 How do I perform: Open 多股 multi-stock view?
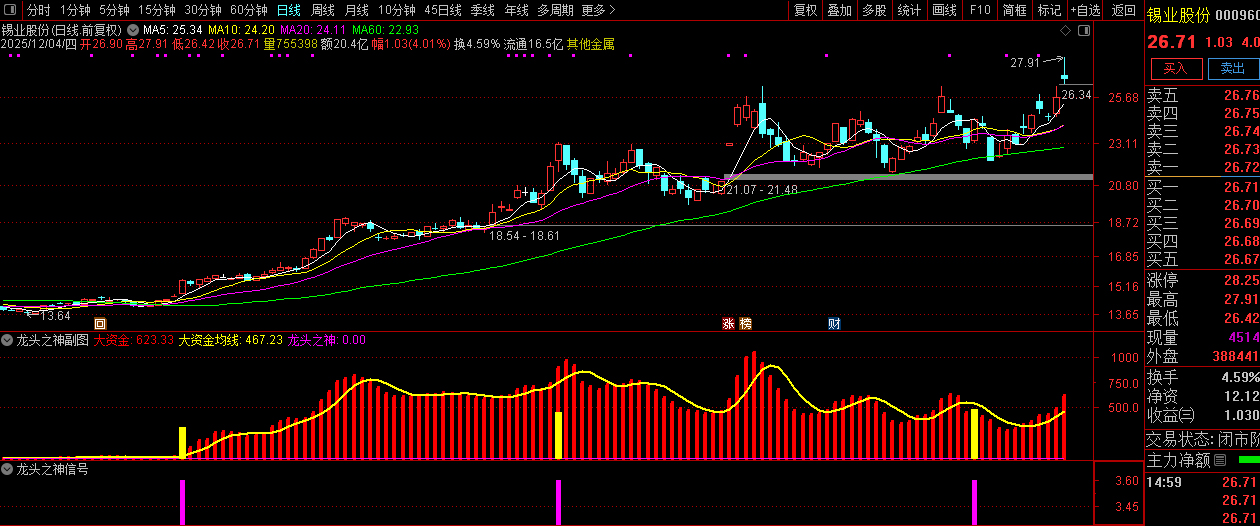[x=874, y=10]
